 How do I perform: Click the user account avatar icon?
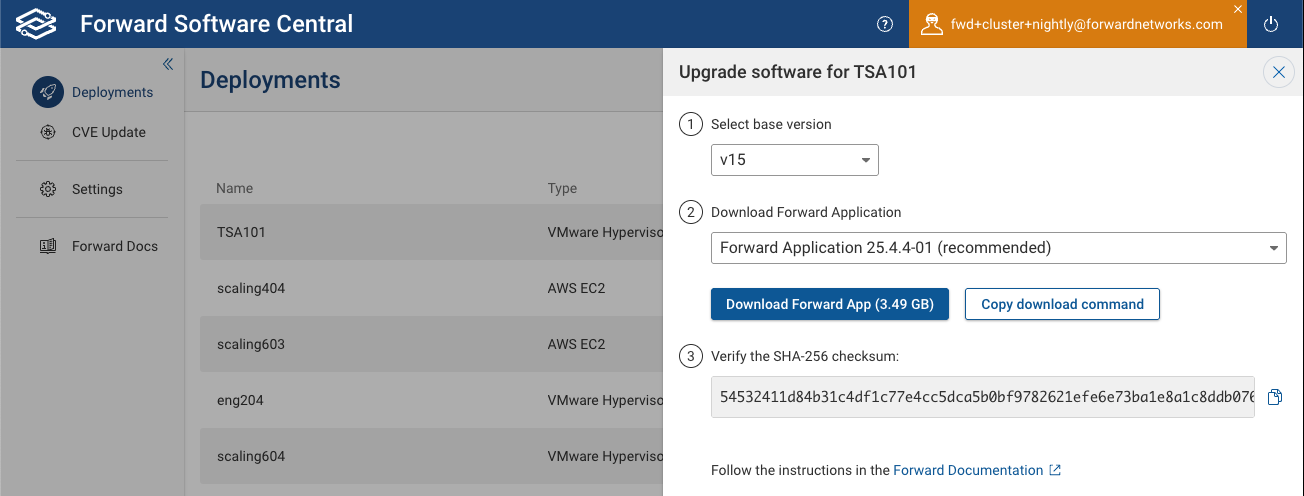[x=932, y=24]
